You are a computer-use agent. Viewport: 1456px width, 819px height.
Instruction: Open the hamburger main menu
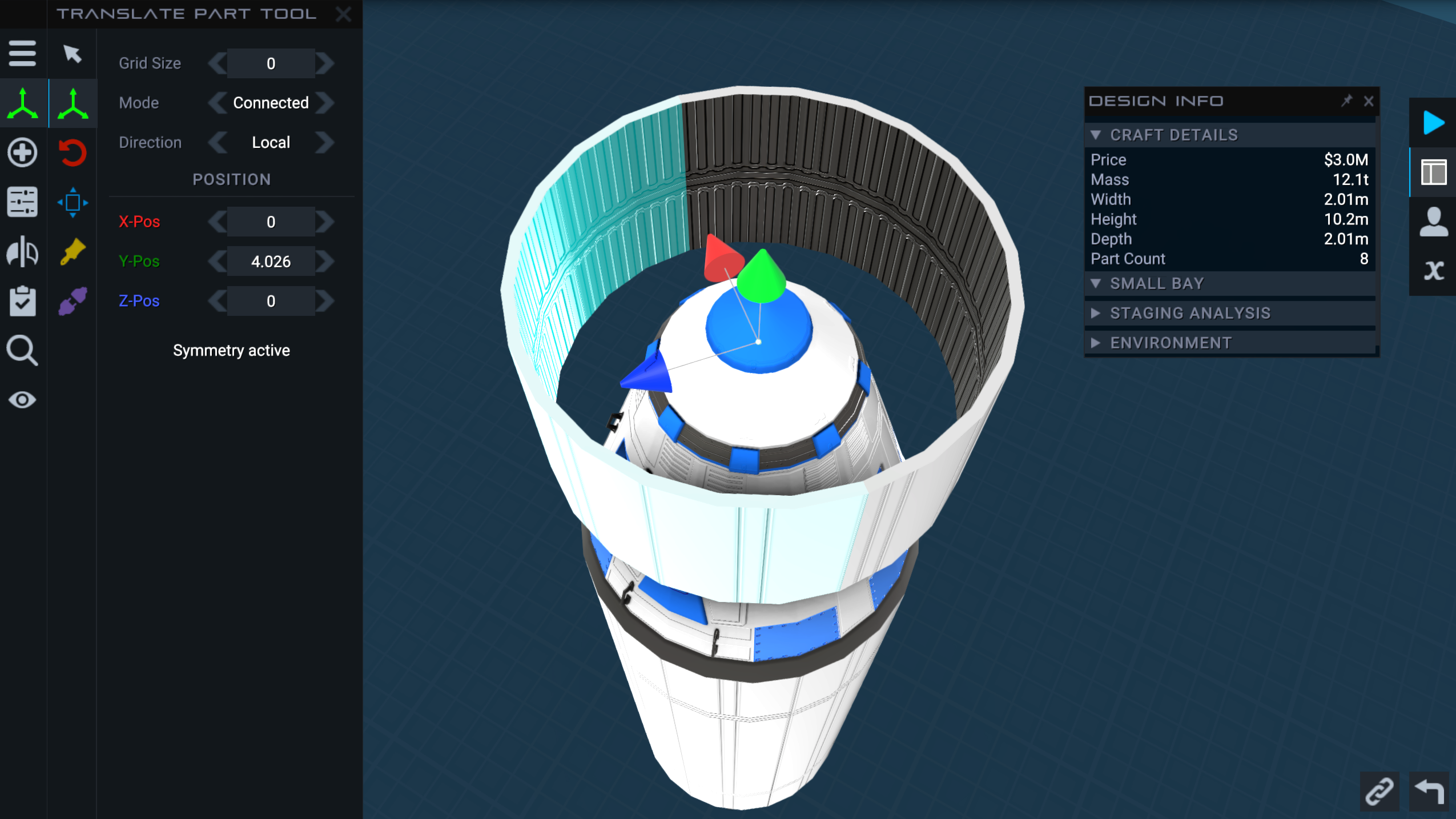point(22,53)
